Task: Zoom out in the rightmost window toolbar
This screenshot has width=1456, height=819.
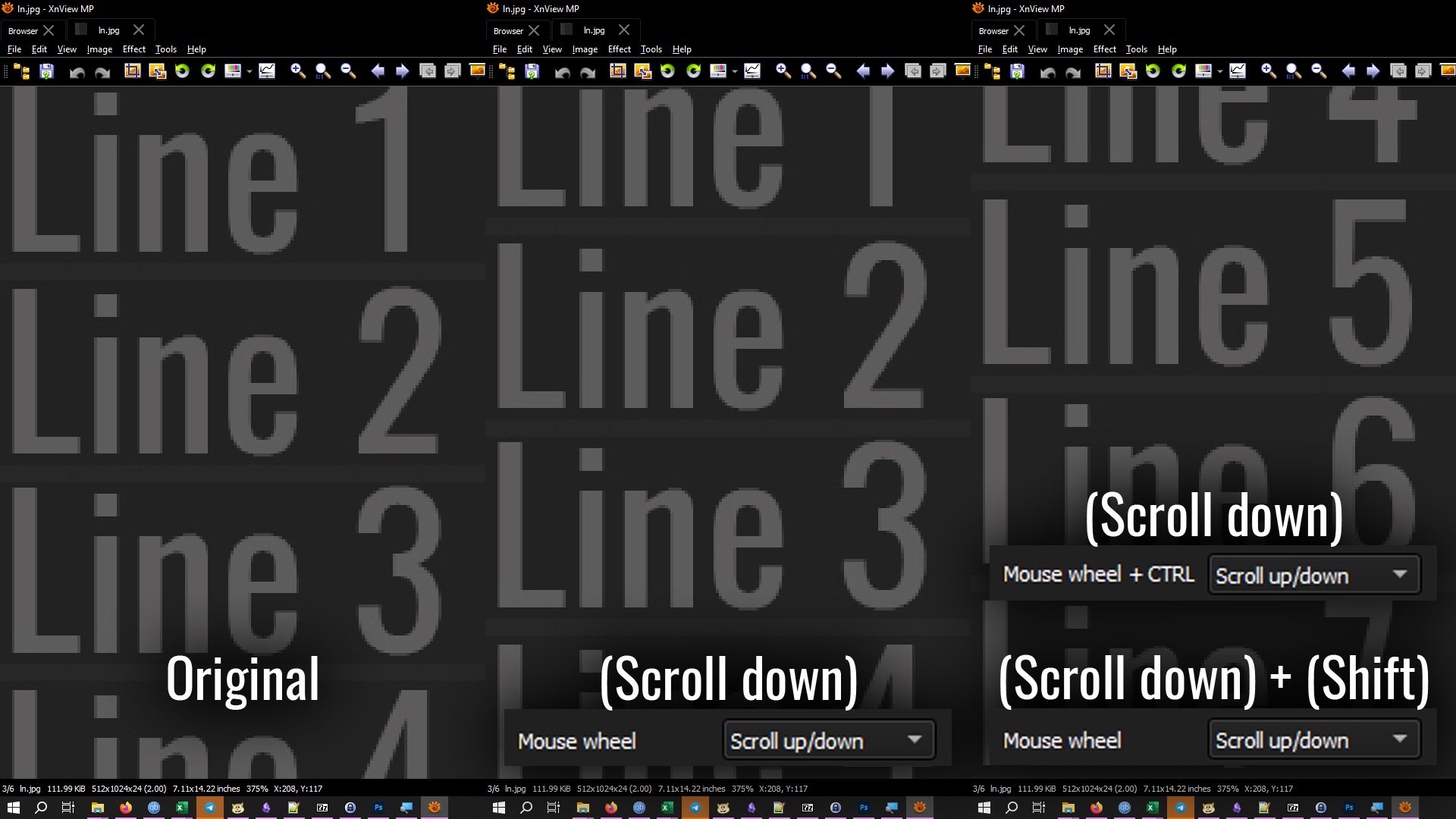Action: coord(1319,71)
